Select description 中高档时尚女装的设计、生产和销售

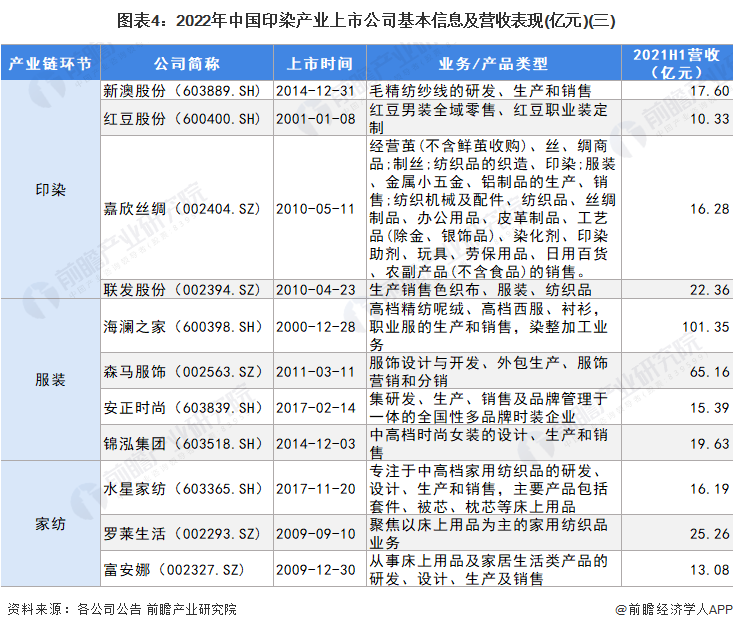(x=489, y=444)
